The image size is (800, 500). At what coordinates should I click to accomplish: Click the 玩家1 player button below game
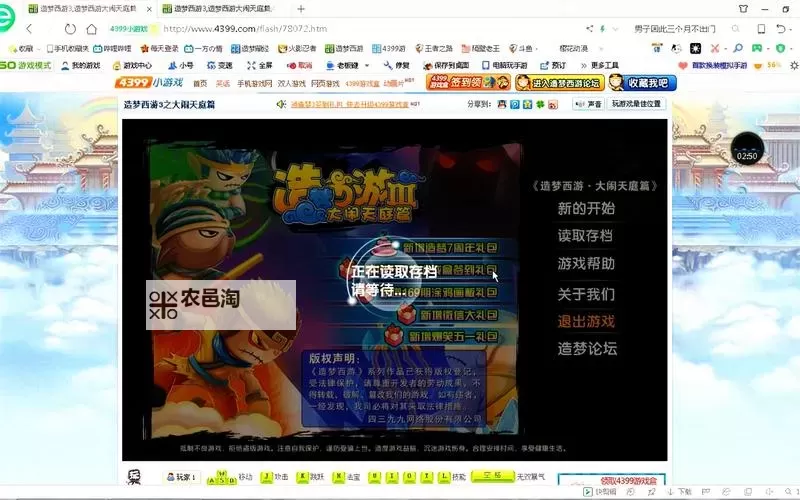182,477
